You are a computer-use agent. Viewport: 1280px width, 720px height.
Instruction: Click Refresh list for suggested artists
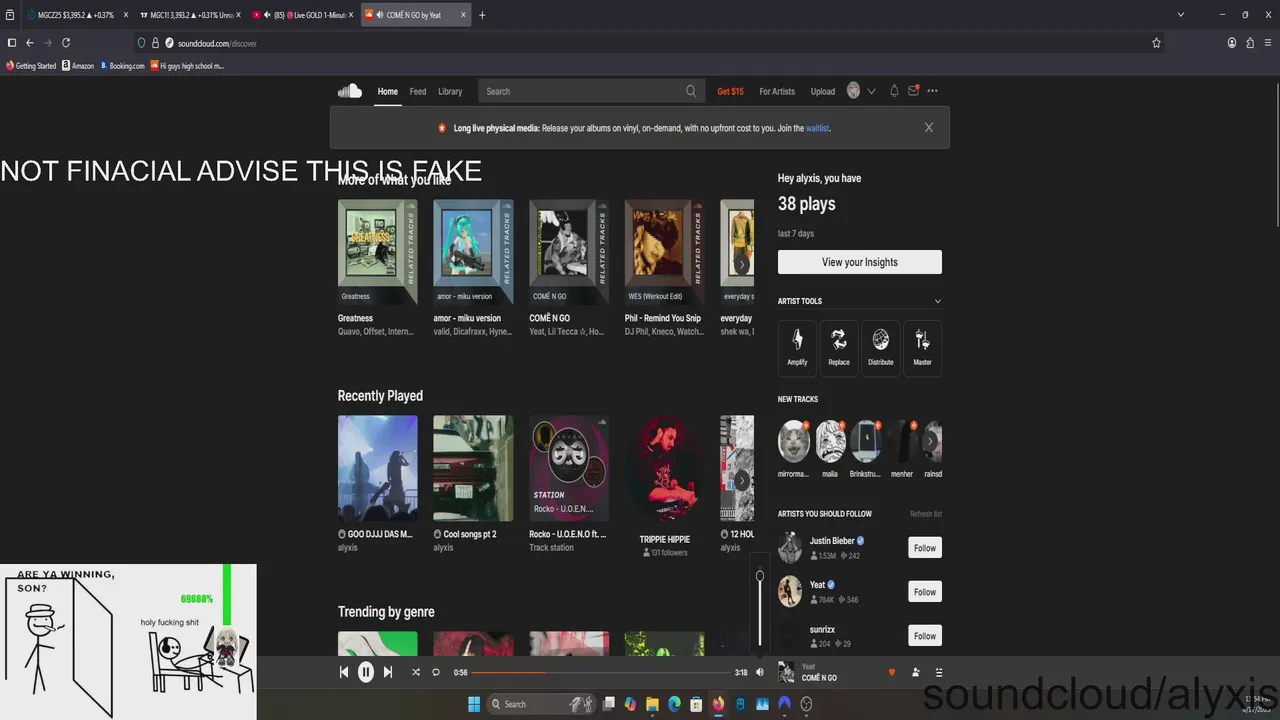point(926,514)
